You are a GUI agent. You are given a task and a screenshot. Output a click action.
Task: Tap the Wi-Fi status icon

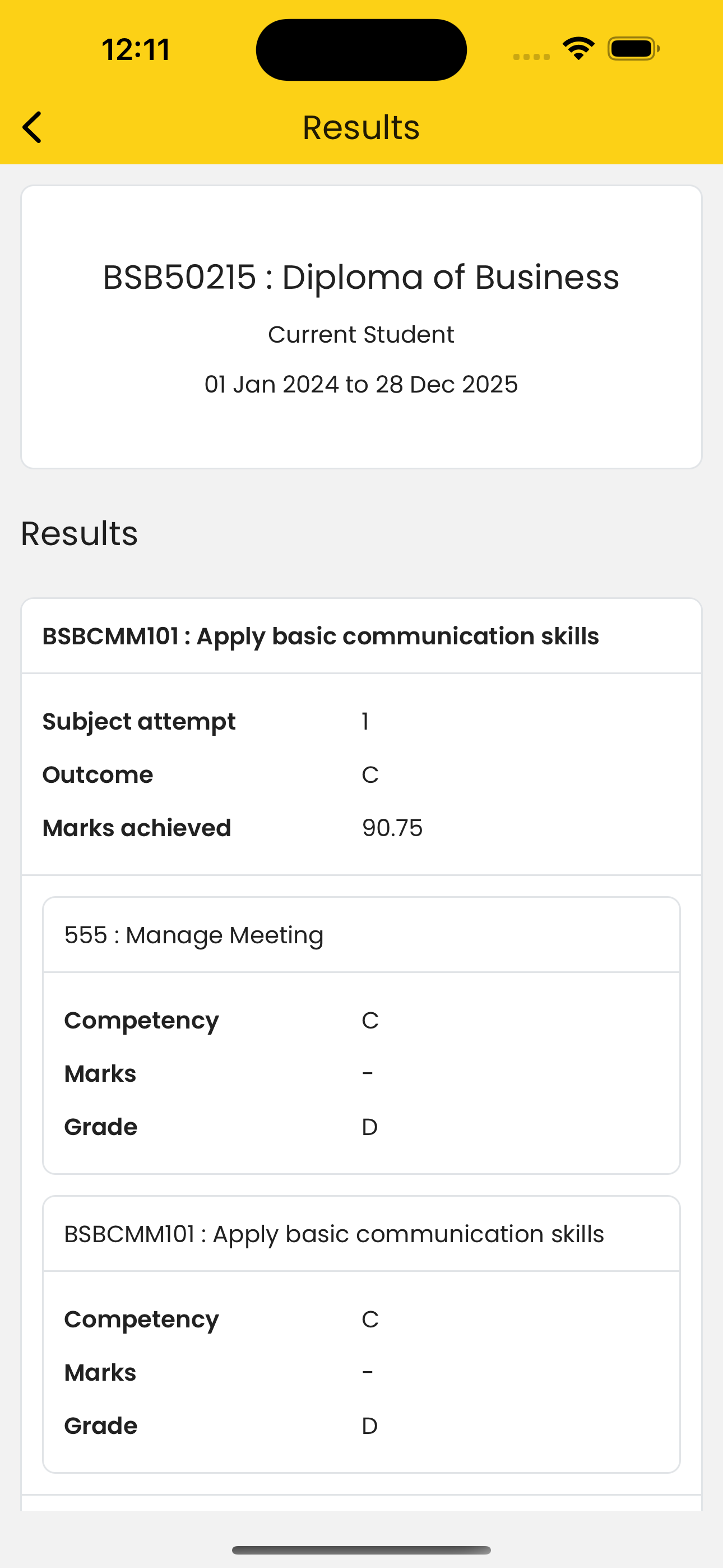578,49
